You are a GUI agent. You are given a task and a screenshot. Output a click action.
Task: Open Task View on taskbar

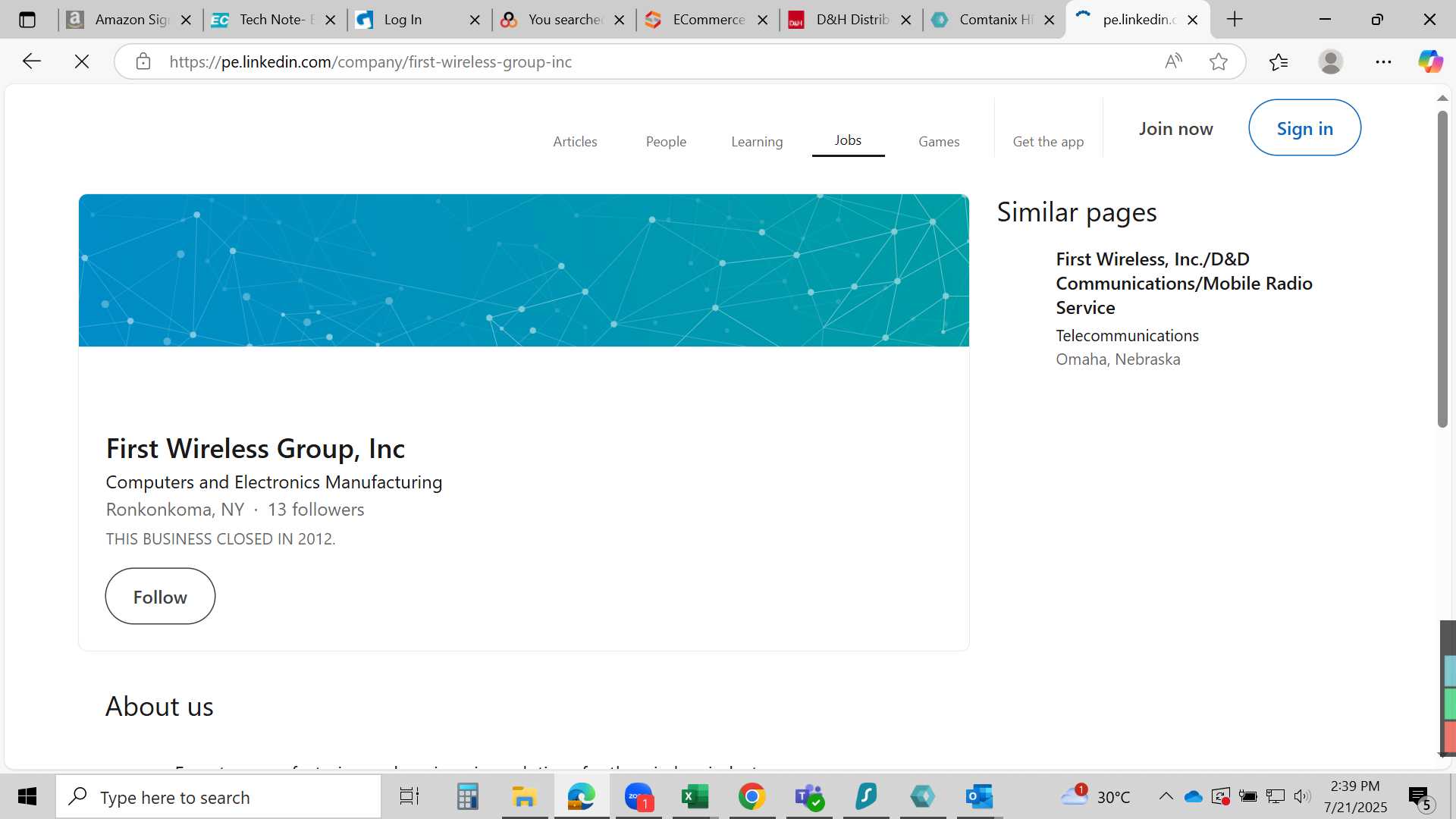[409, 796]
